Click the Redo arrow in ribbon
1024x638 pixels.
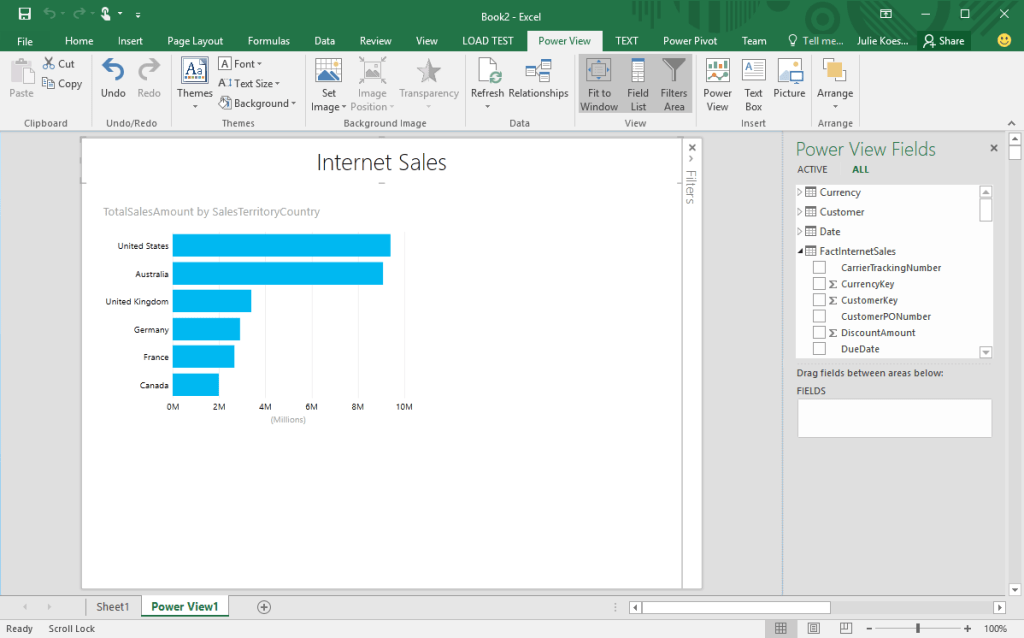coord(149,71)
